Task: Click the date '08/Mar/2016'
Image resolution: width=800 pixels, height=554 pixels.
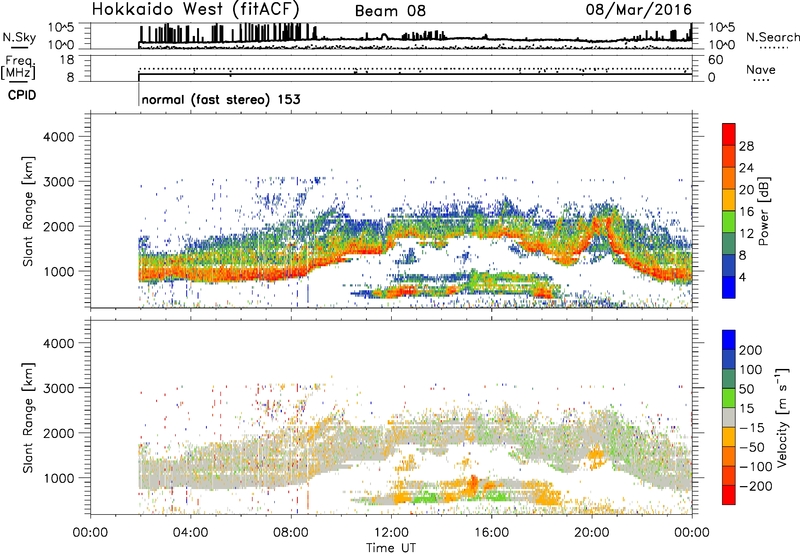Action: 638,9
